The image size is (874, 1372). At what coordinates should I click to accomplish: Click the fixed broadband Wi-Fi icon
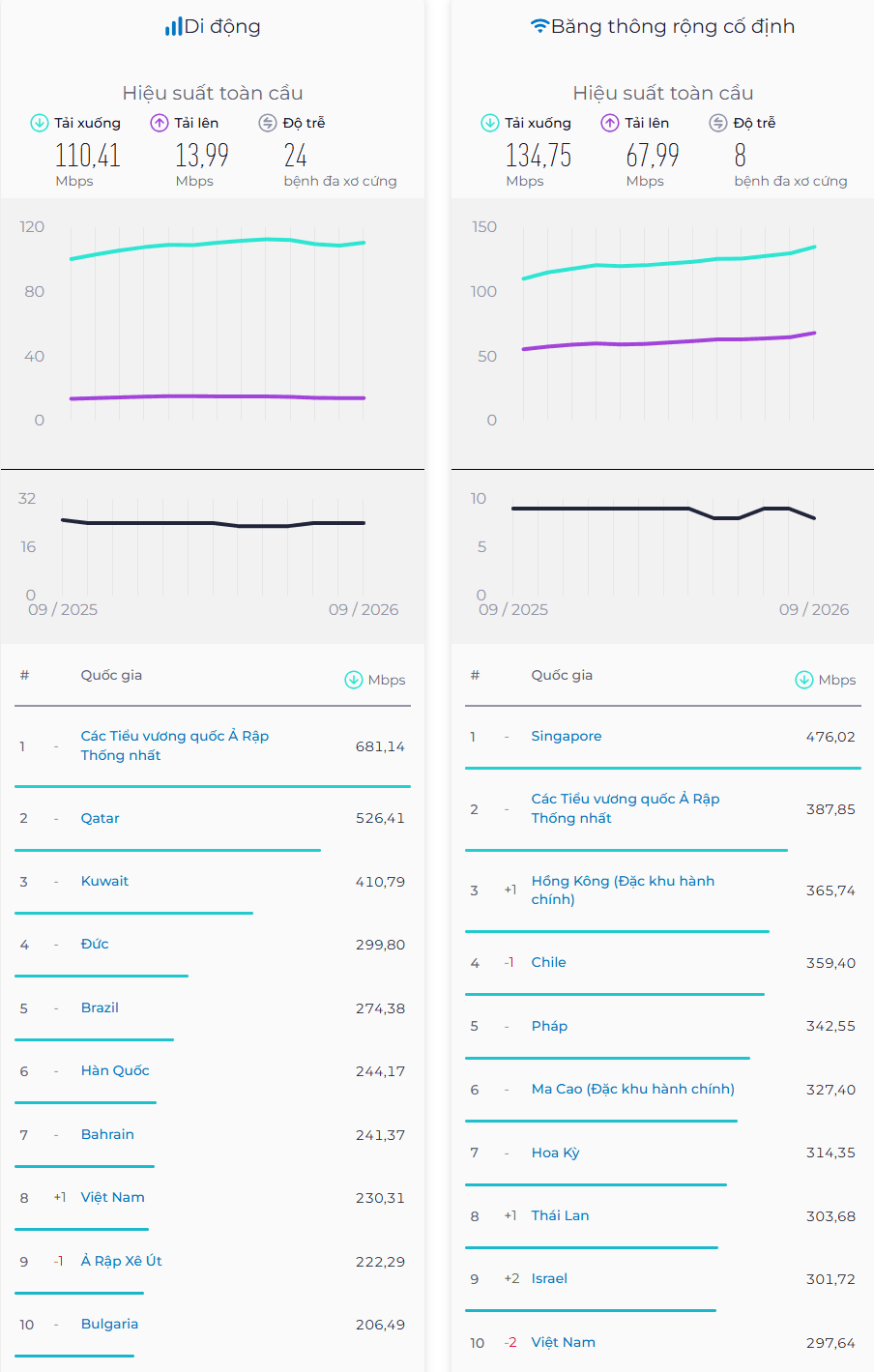540,26
